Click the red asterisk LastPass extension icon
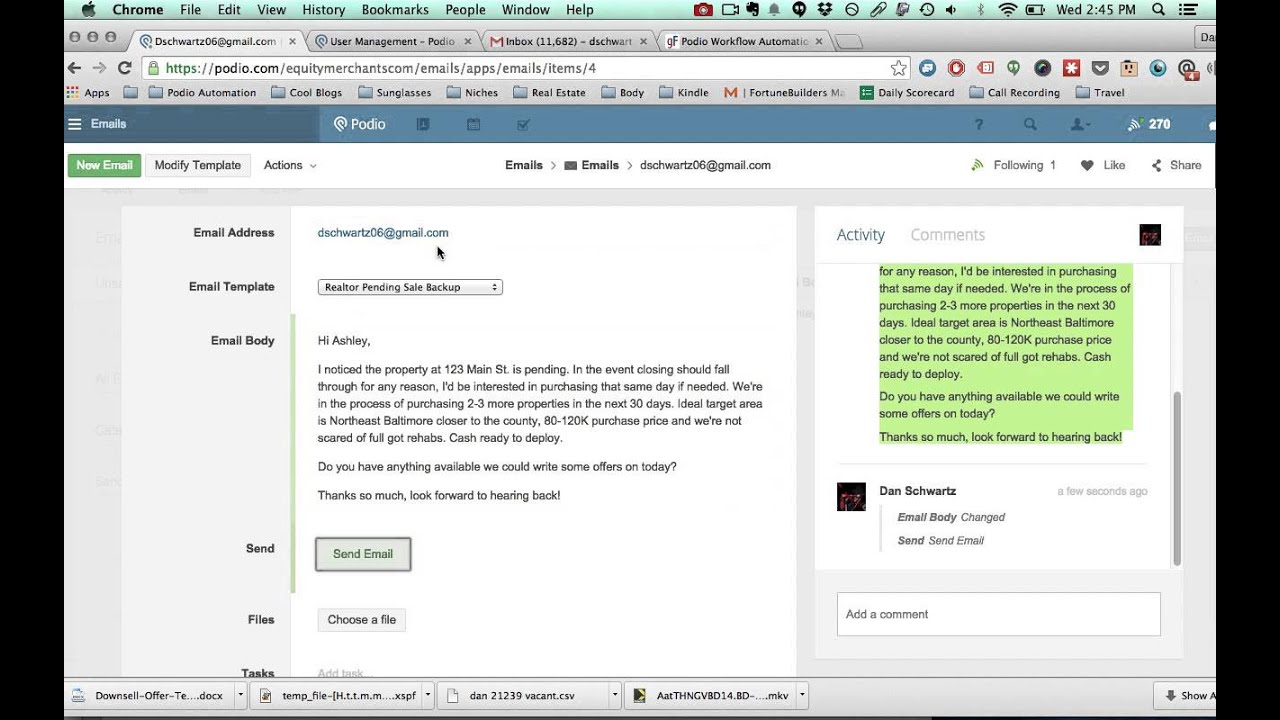Image resolution: width=1280 pixels, height=720 pixels. (1071, 68)
